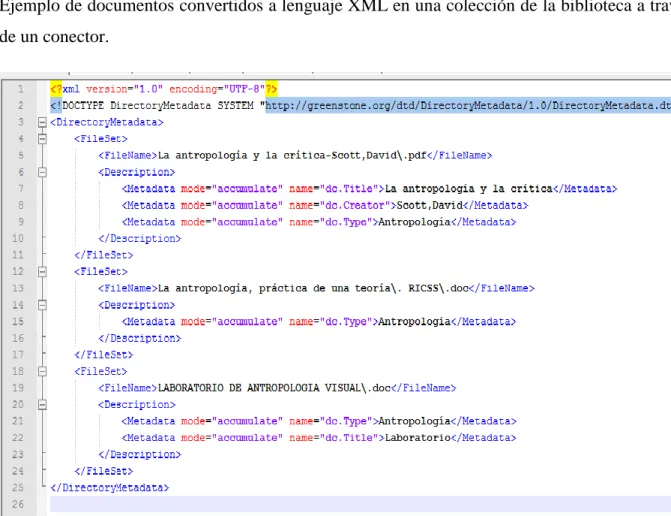Image resolution: width=671 pixels, height=516 pixels.
Task: Click the FileName line containing RICSS doc
Action: click(x=316, y=288)
